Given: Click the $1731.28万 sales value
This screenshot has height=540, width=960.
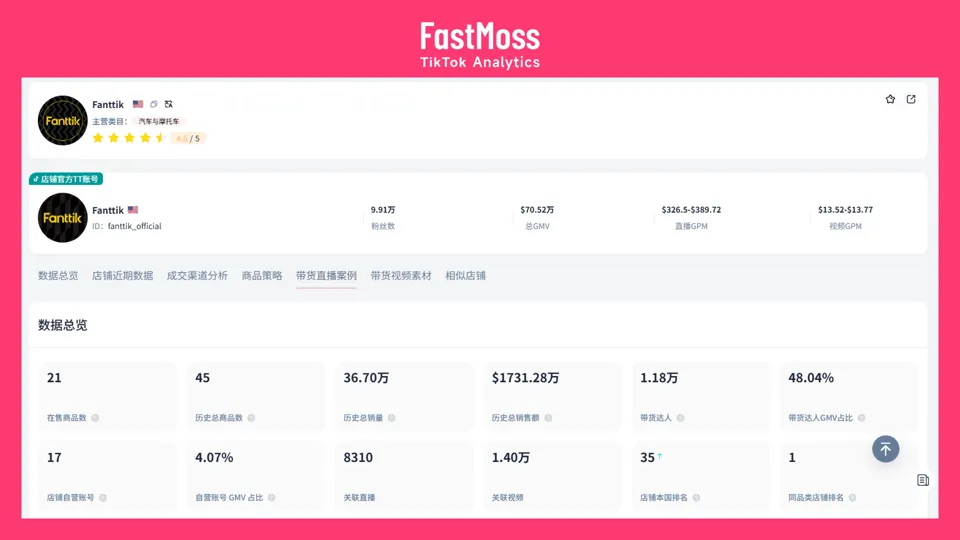Looking at the screenshot, I should coord(525,378).
